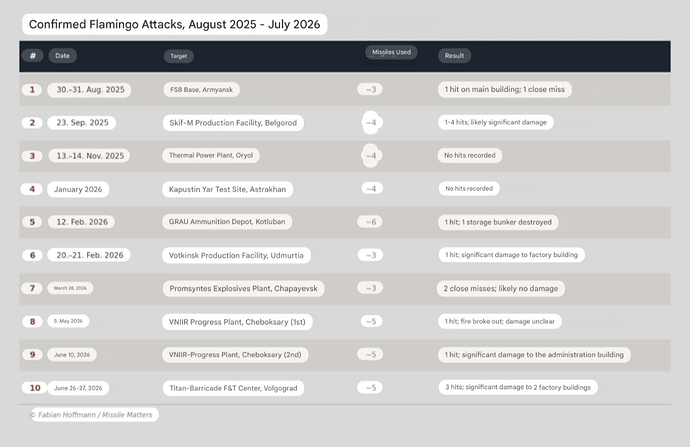Select the Missiles Used column header
This screenshot has height=447, width=690.
click(x=391, y=52)
